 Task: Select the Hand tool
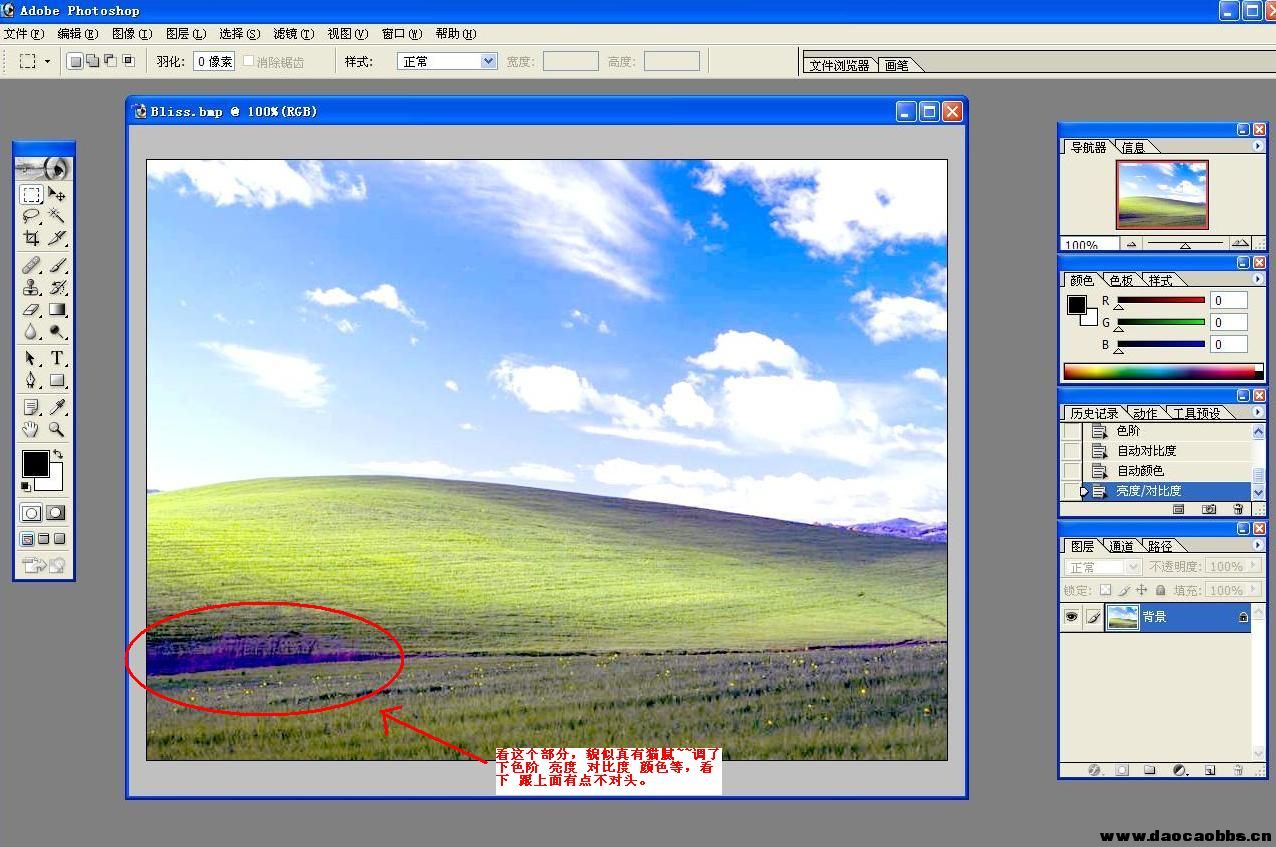click(31, 429)
